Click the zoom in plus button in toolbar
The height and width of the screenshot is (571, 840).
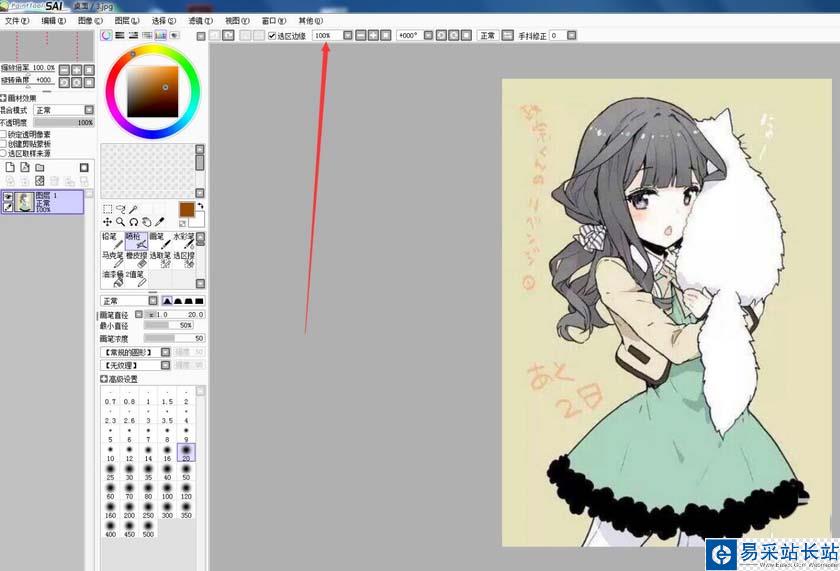click(x=373, y=35)
